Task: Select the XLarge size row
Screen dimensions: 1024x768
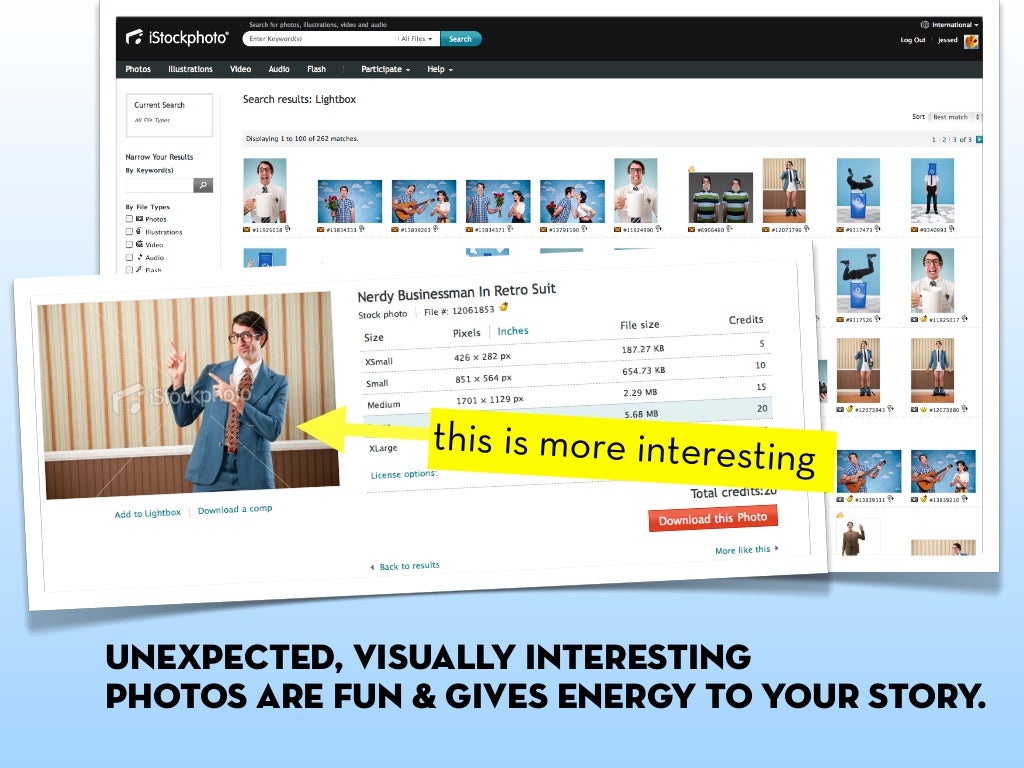Action: pyautogui.click(x=383, y=448)
